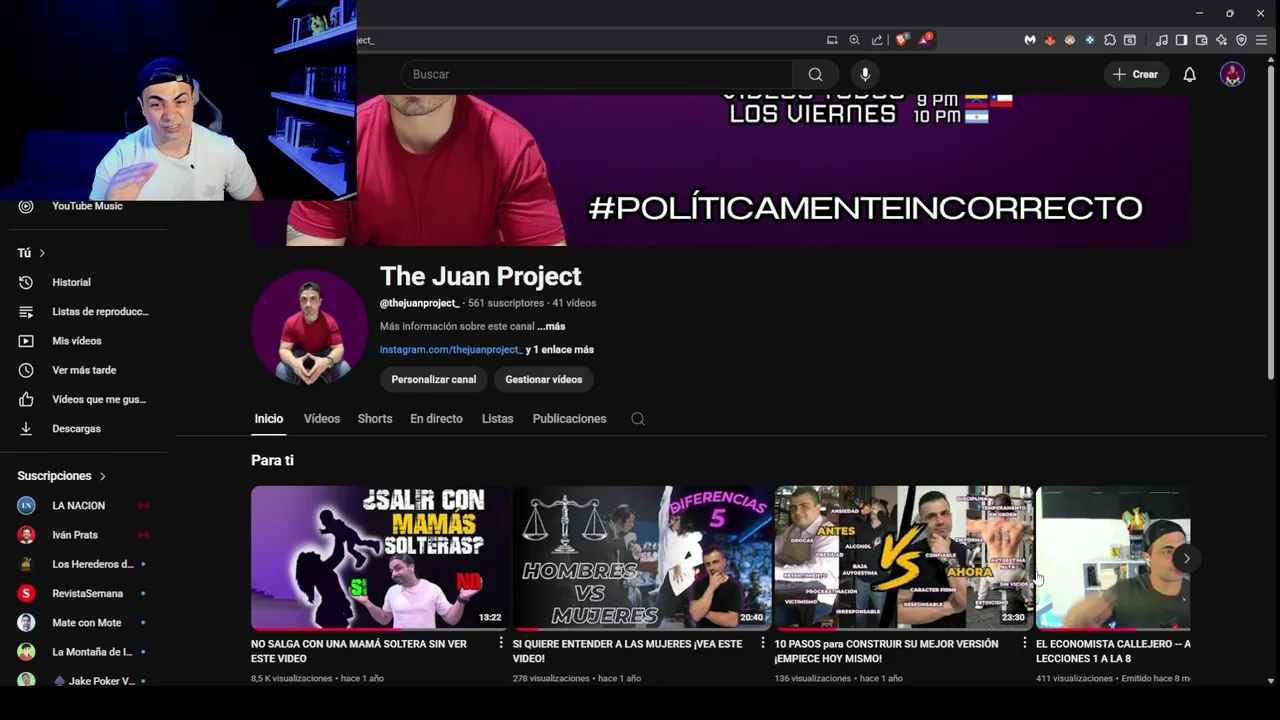Screen dimensions: 1280x720
Task: Click The Juan Project channel avatar
Action: [x=309, y=327]
